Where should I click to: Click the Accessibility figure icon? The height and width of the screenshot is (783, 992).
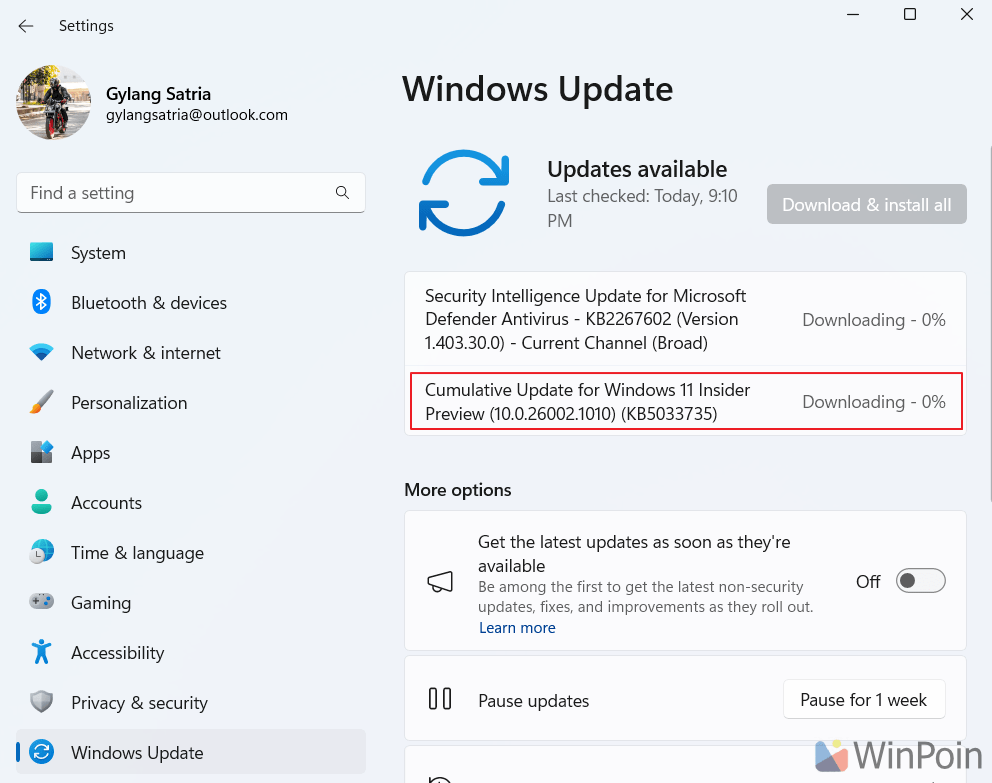41,653
